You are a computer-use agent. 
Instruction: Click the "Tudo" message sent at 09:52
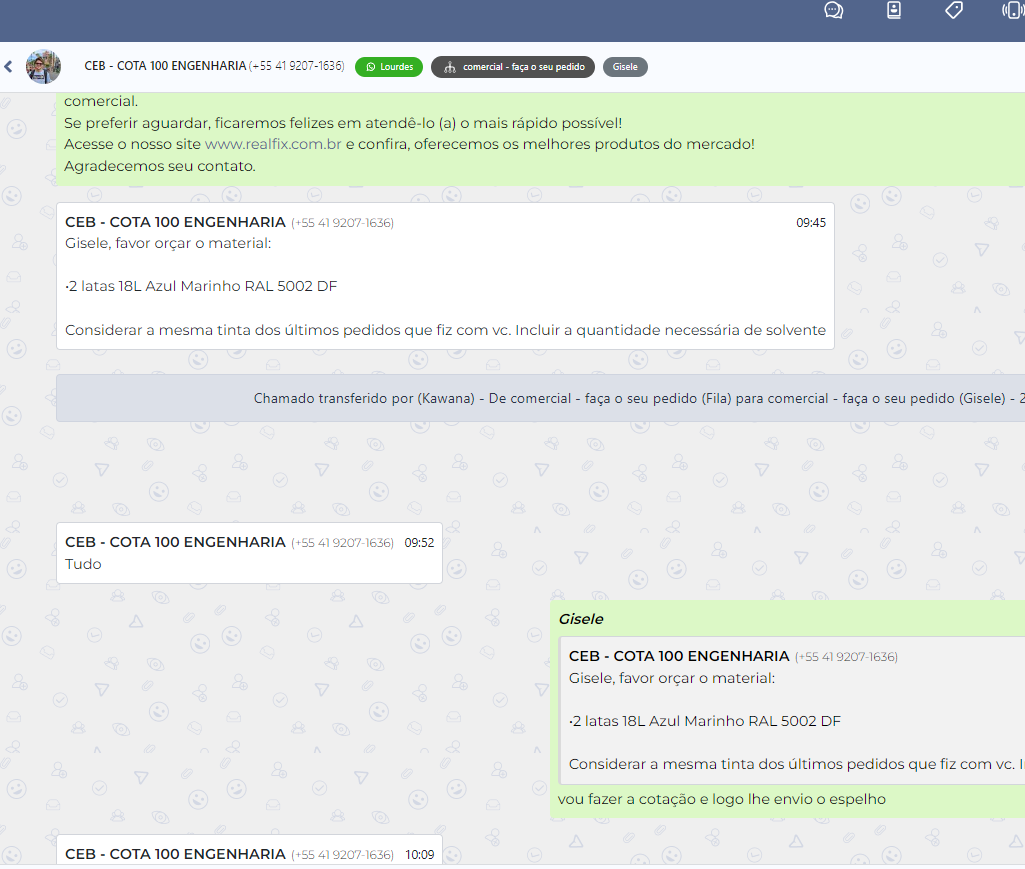pos(84,564)
